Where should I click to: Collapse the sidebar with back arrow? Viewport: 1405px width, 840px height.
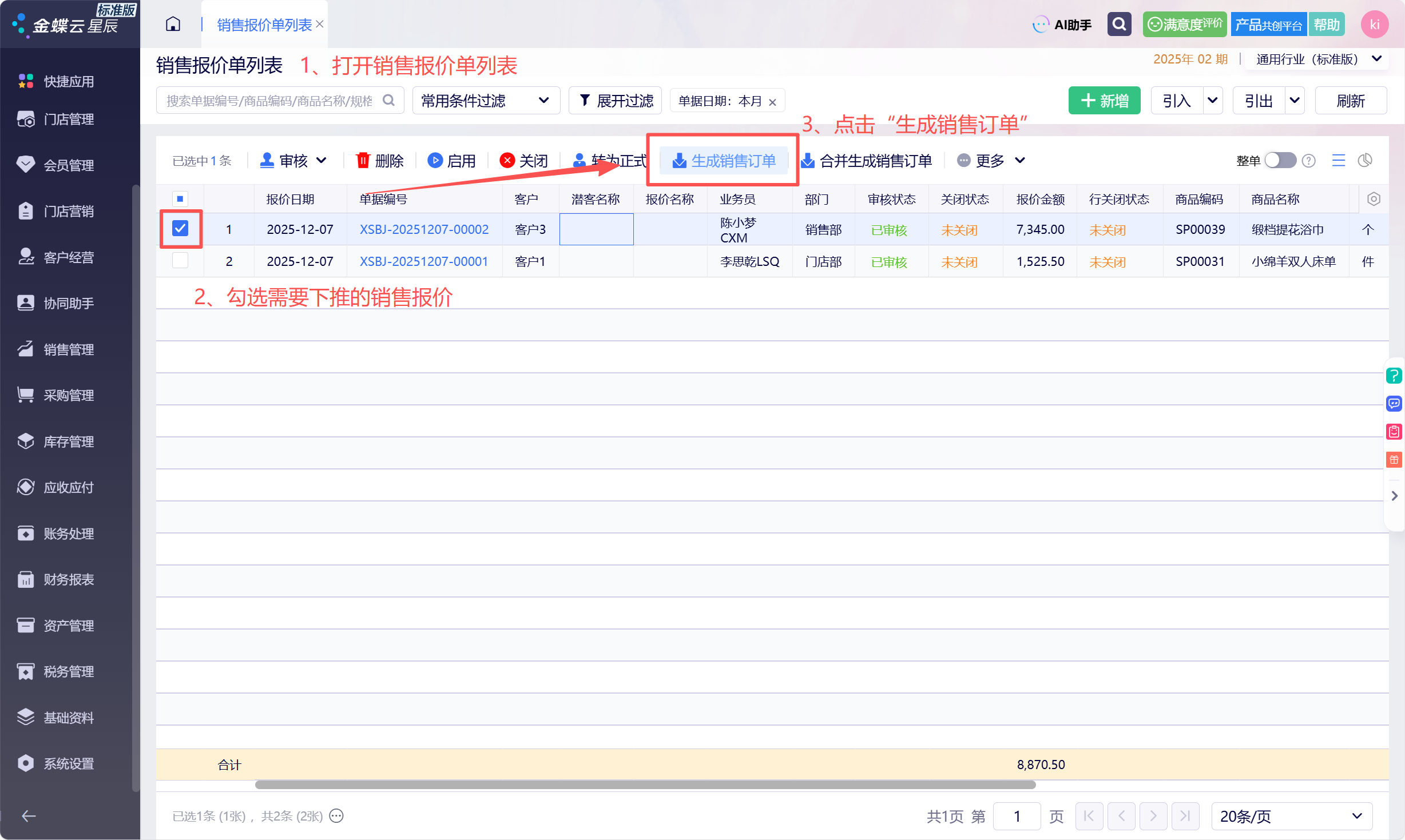point(29,816)
